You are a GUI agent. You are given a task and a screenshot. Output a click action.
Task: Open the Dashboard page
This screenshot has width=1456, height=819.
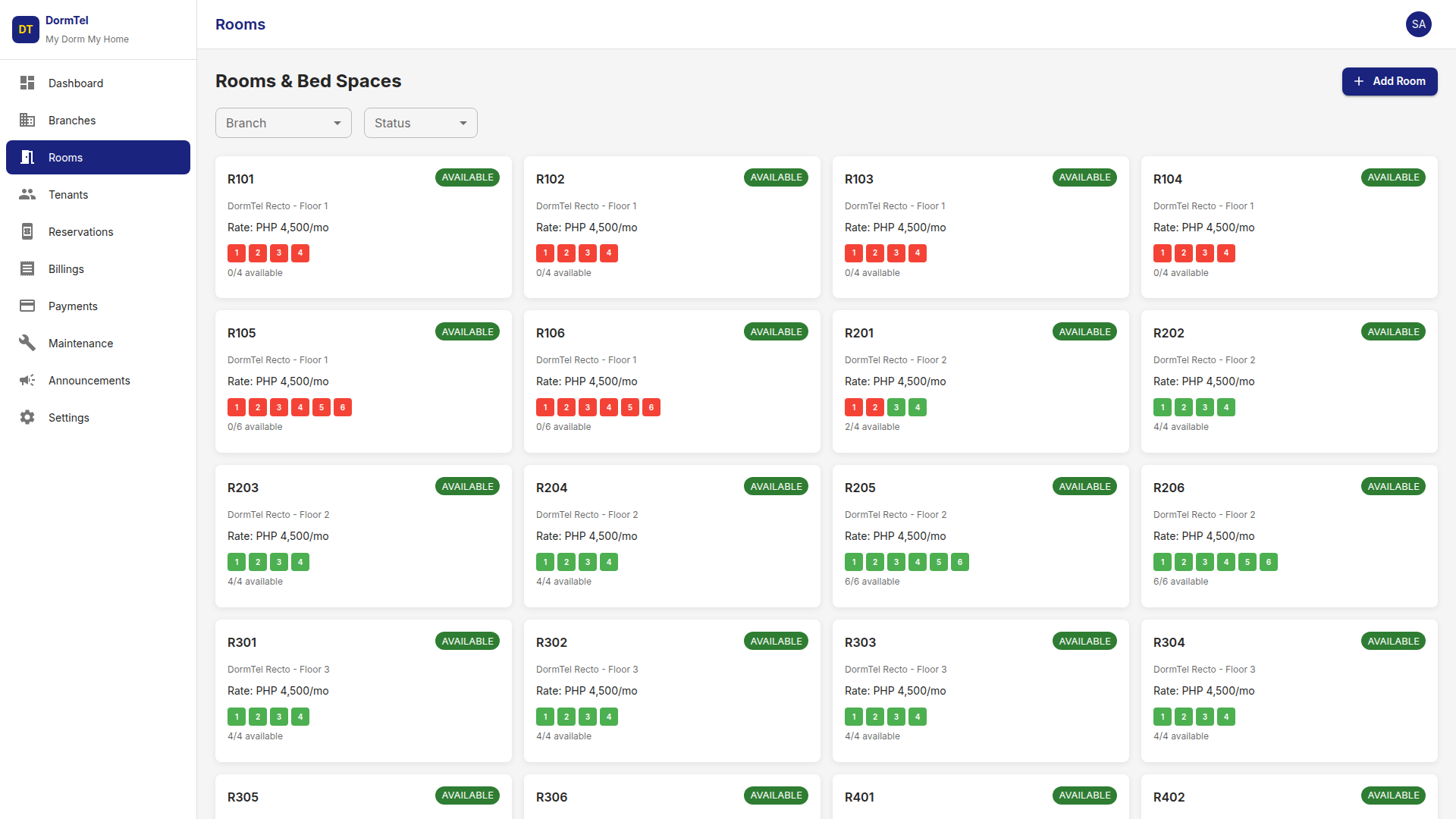(x=99, y=83)
